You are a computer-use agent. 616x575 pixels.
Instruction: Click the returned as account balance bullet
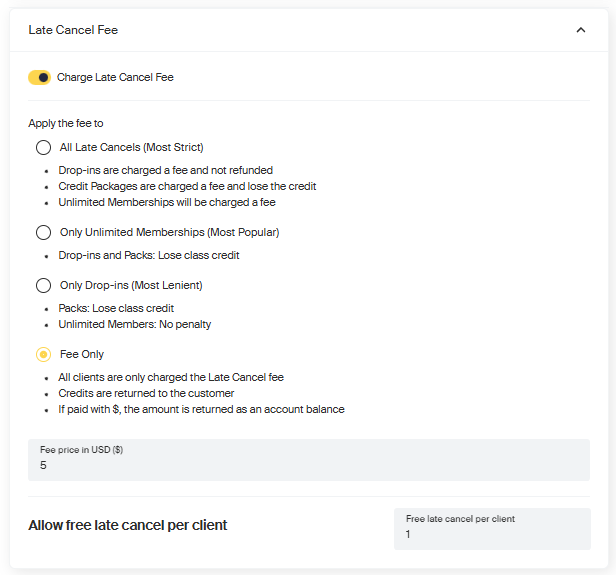pyautogui.click(x=201, y=410)
